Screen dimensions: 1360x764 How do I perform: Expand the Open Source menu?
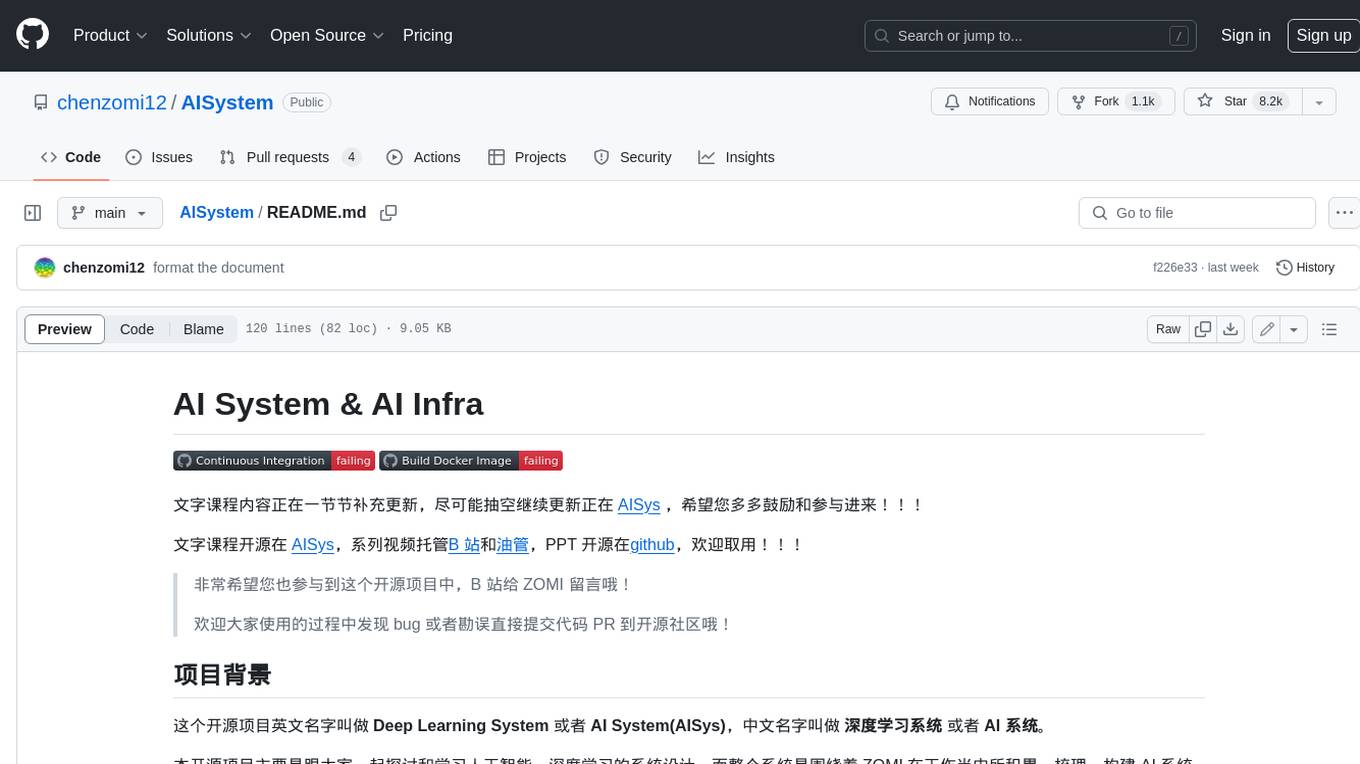[x=327, y=35]
